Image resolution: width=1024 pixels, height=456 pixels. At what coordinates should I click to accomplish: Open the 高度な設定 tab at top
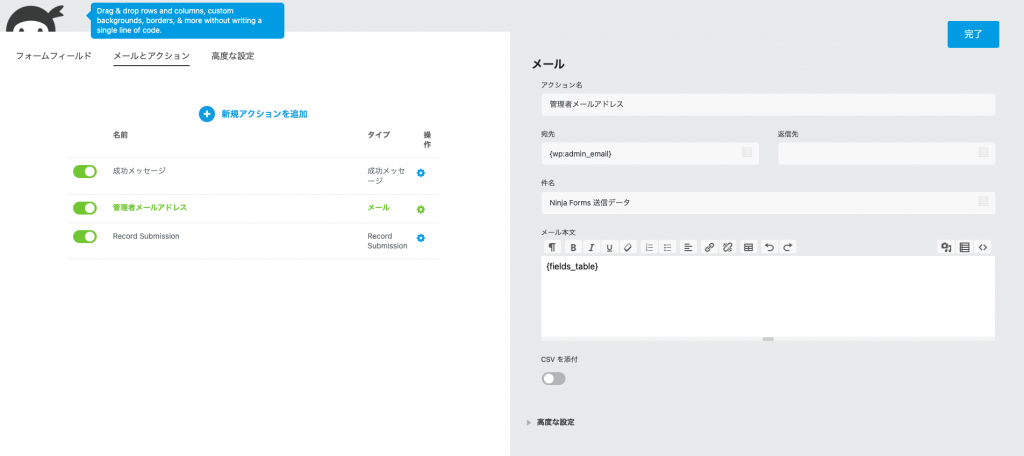point(232,56)
